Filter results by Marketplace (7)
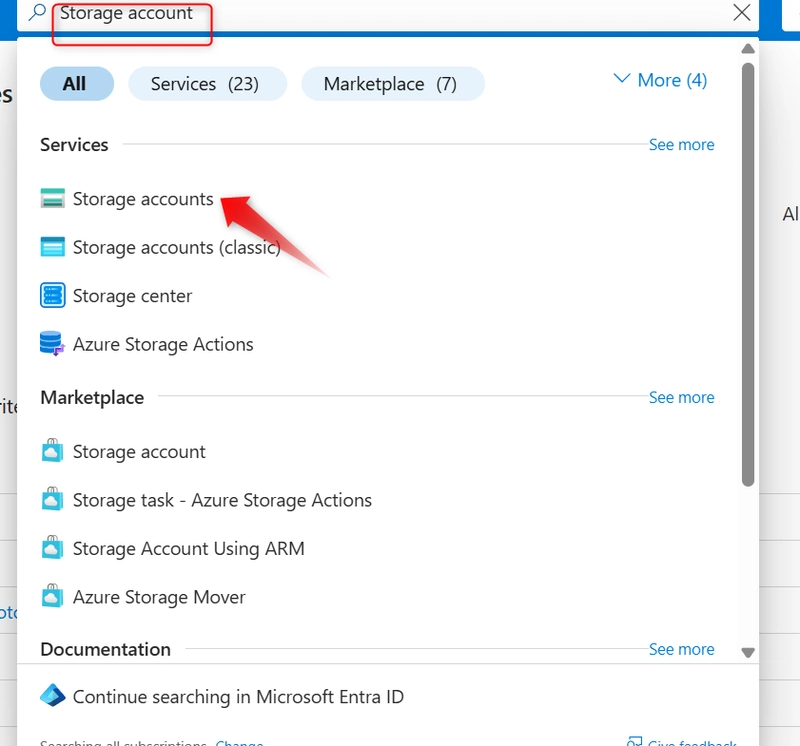This screenshot has width=800, height=746. pos(393,84)
